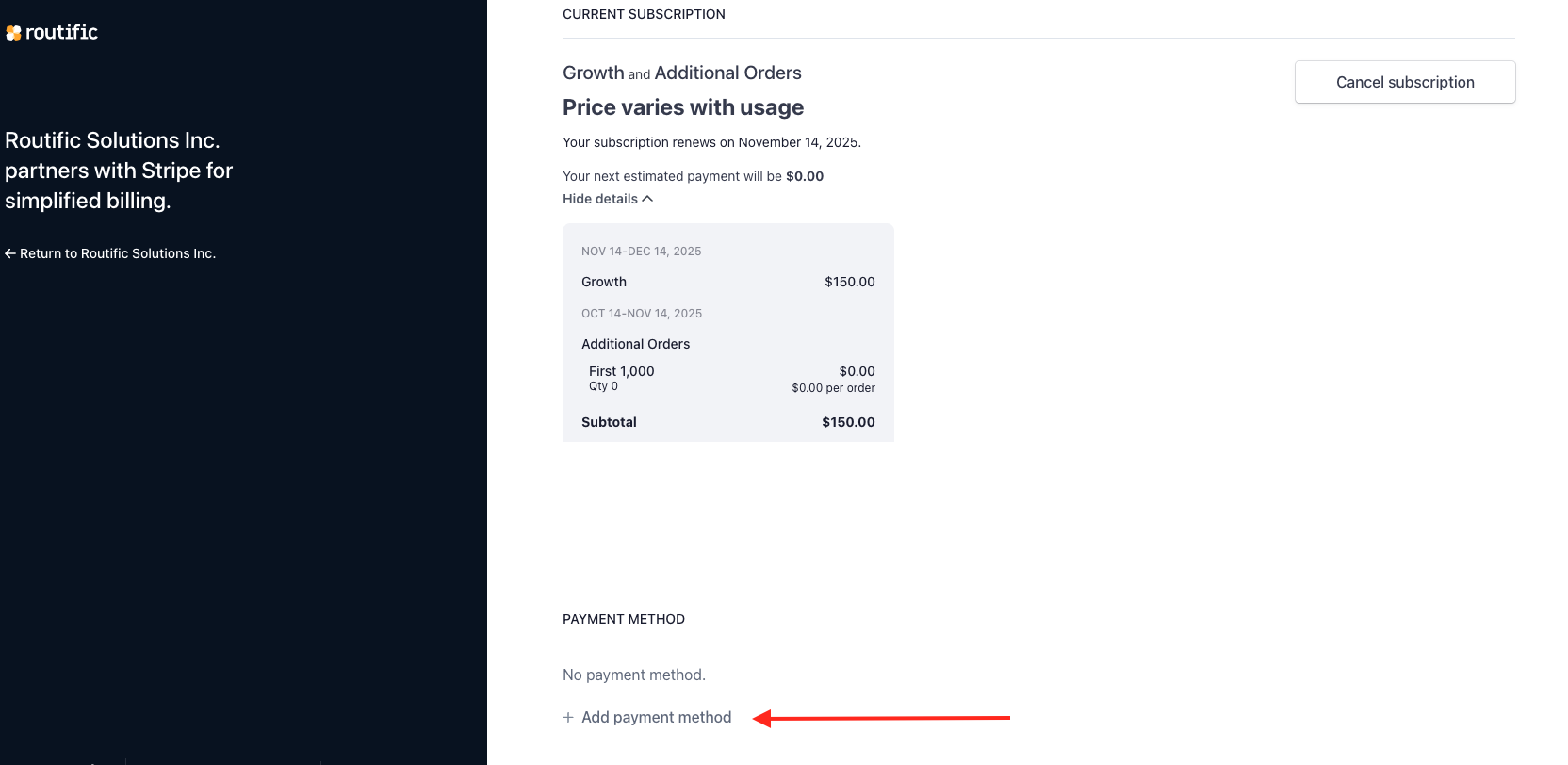The image size is (1568, 765).
Task: Click the Price varies with usage heading
Action: pyautogui.click(x=683, y=107)
